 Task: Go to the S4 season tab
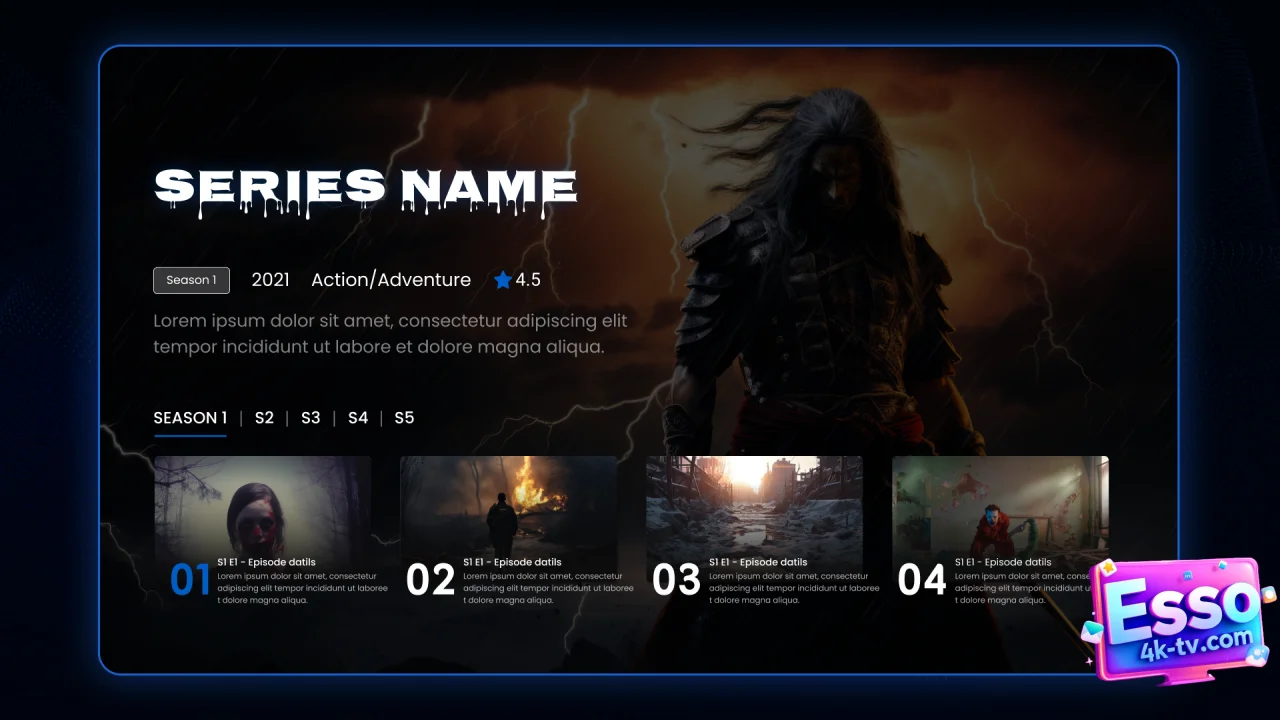pos(358,418)
